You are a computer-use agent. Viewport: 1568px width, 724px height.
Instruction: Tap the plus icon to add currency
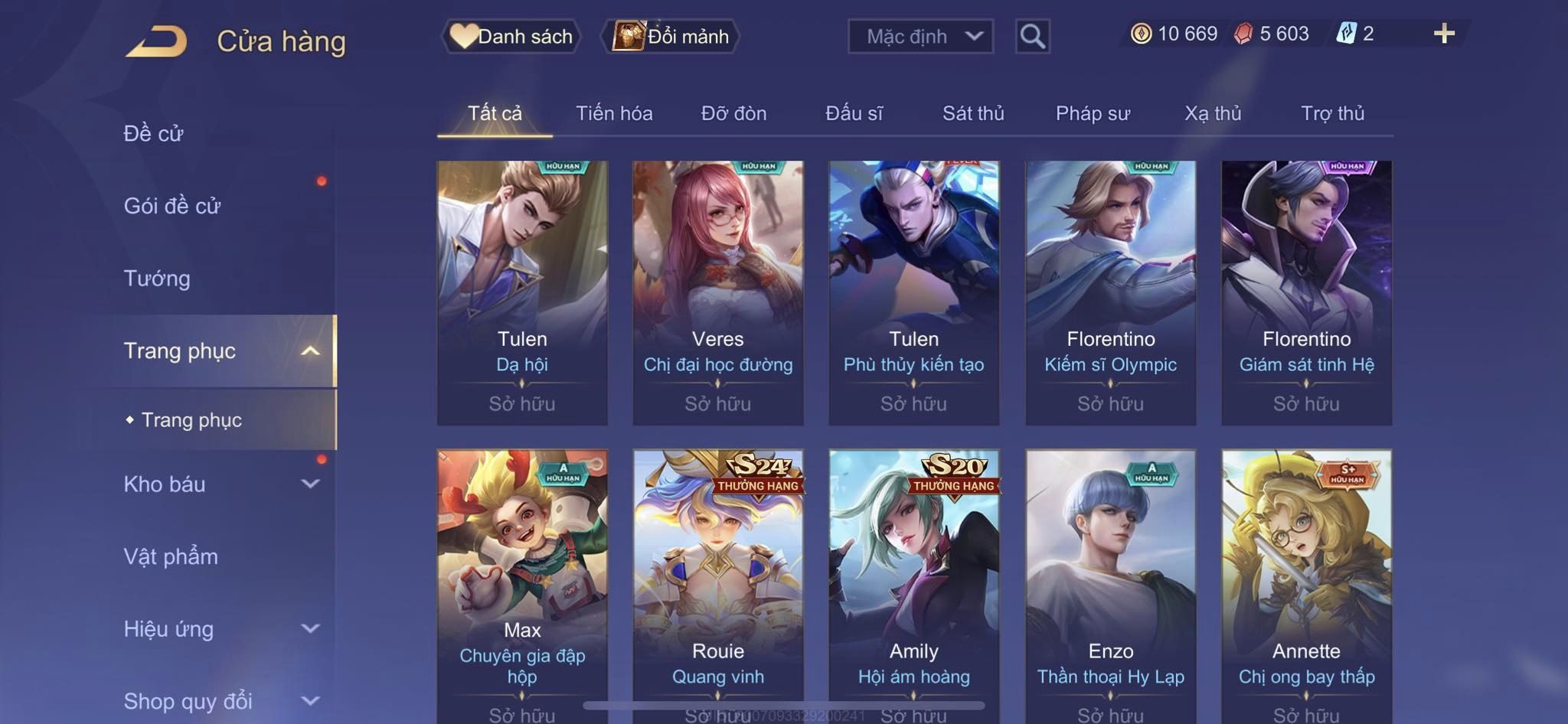point(1444,34)
